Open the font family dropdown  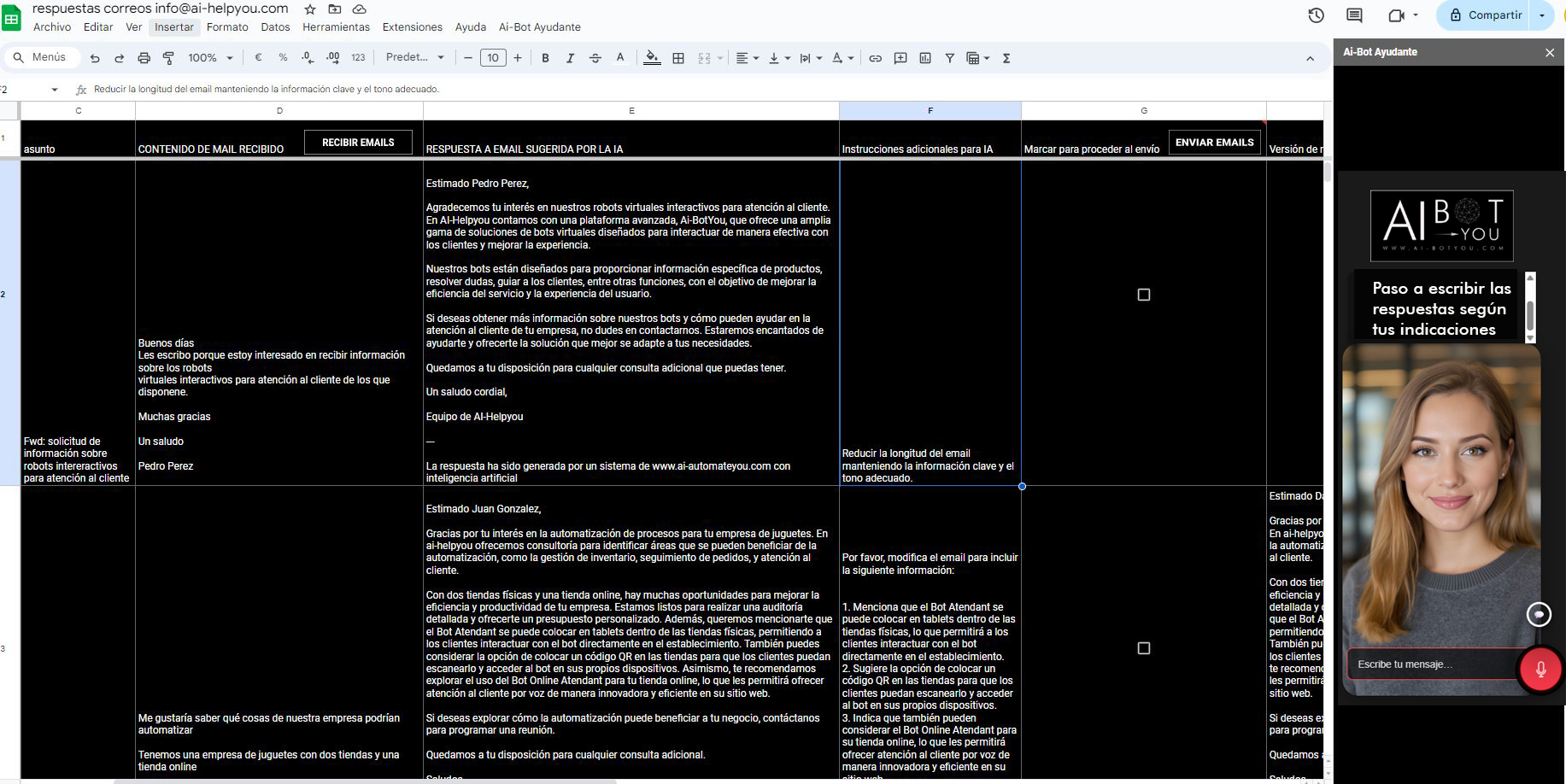pos(415,58)
